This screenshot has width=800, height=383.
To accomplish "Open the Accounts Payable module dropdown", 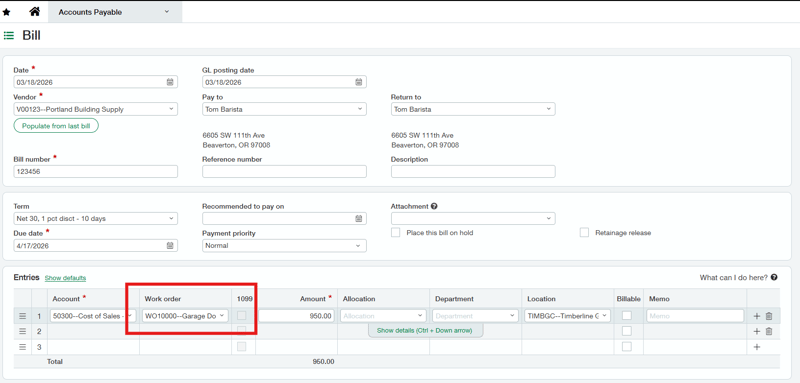I will pos(115,12).
